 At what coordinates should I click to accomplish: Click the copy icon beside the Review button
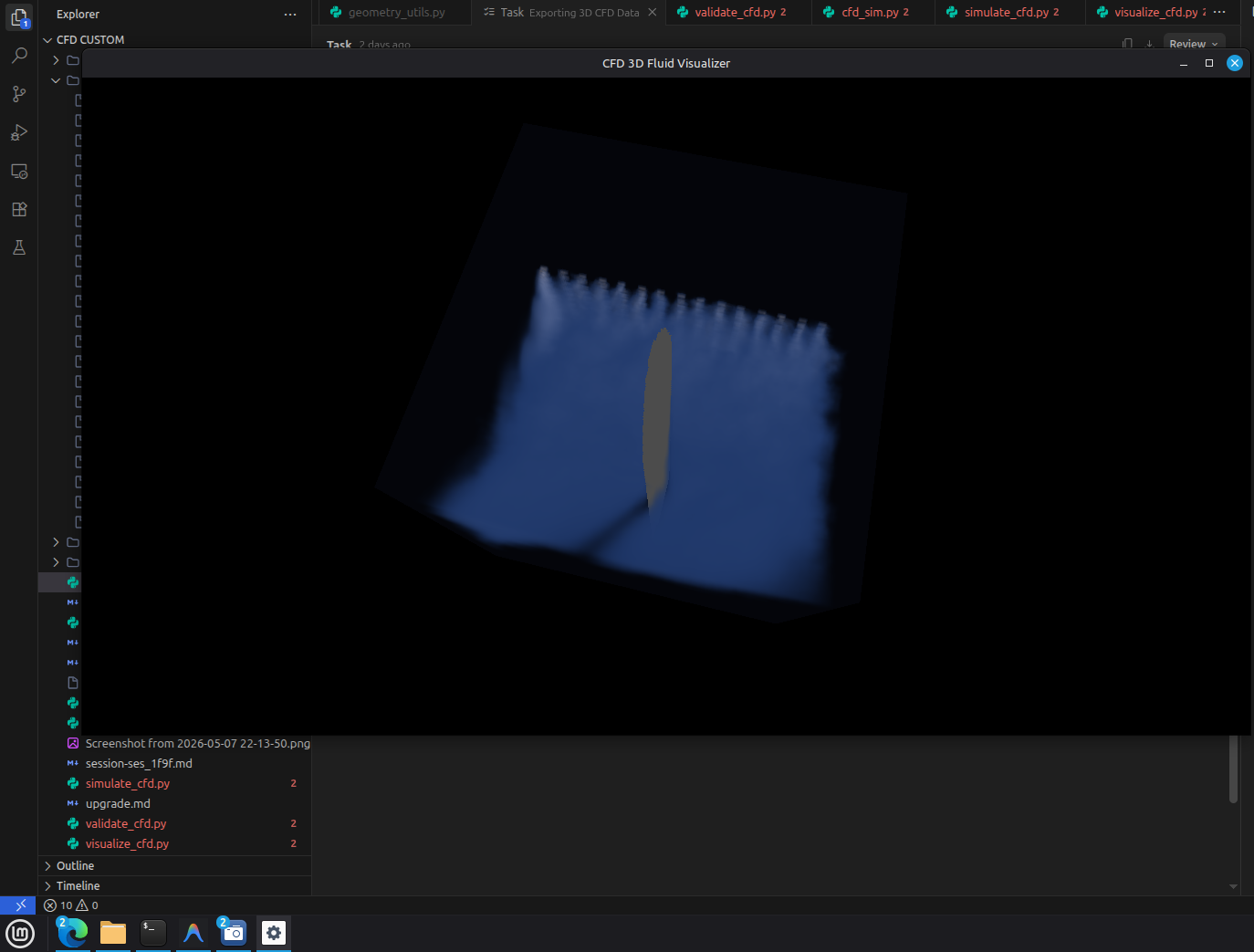click(x=1127, y=44)
